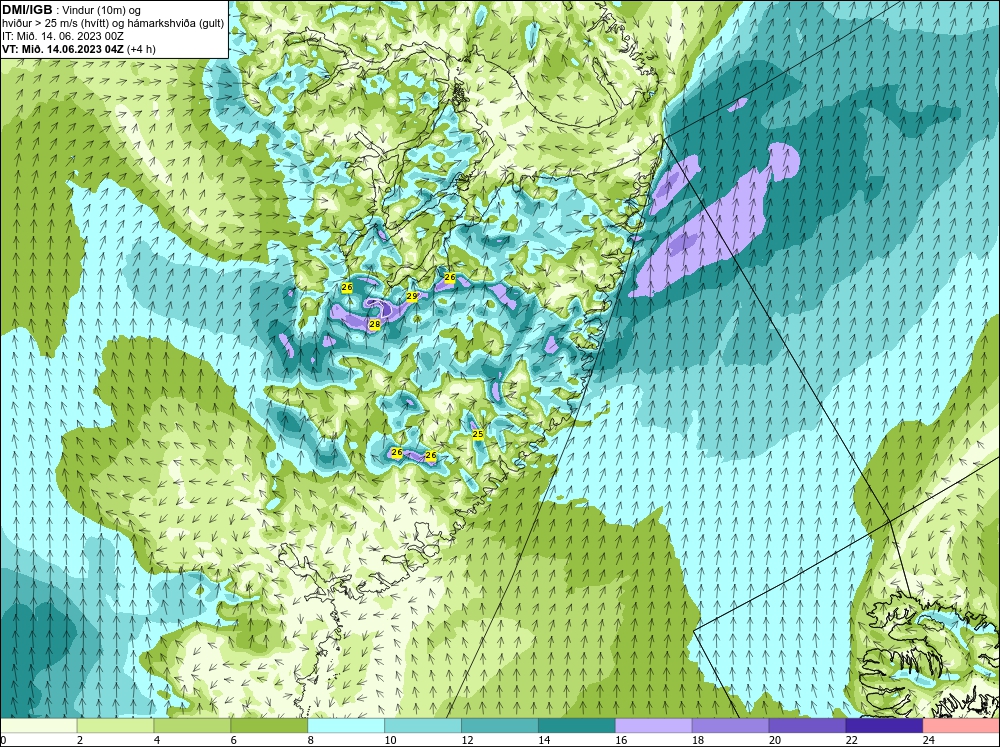Click the hviður > 25 m/s description line
The width and height of the screenshot is (1000, 747).
pyautogui.click(x=113, y=23)
